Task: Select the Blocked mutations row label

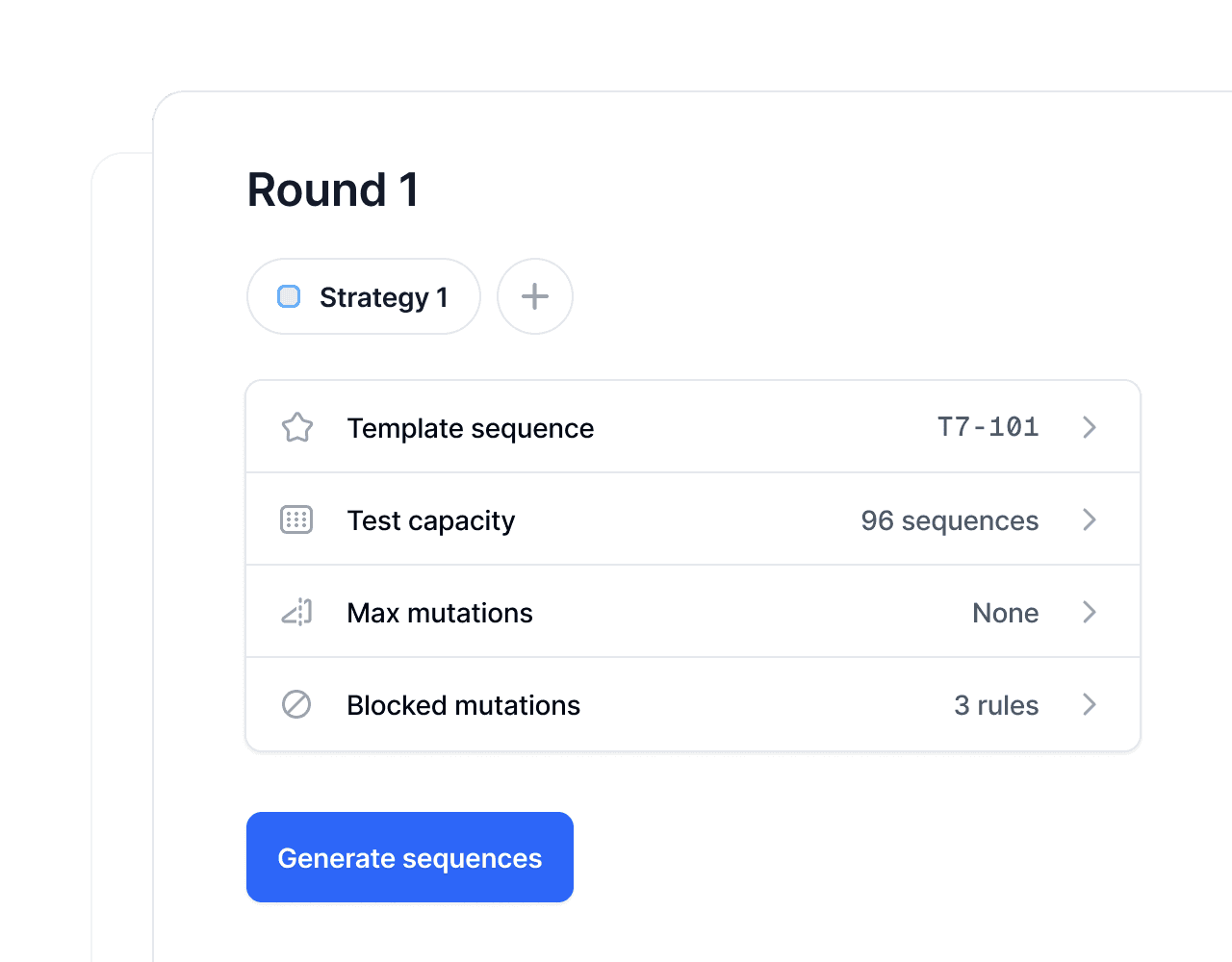Action: (x=464, y=705)
